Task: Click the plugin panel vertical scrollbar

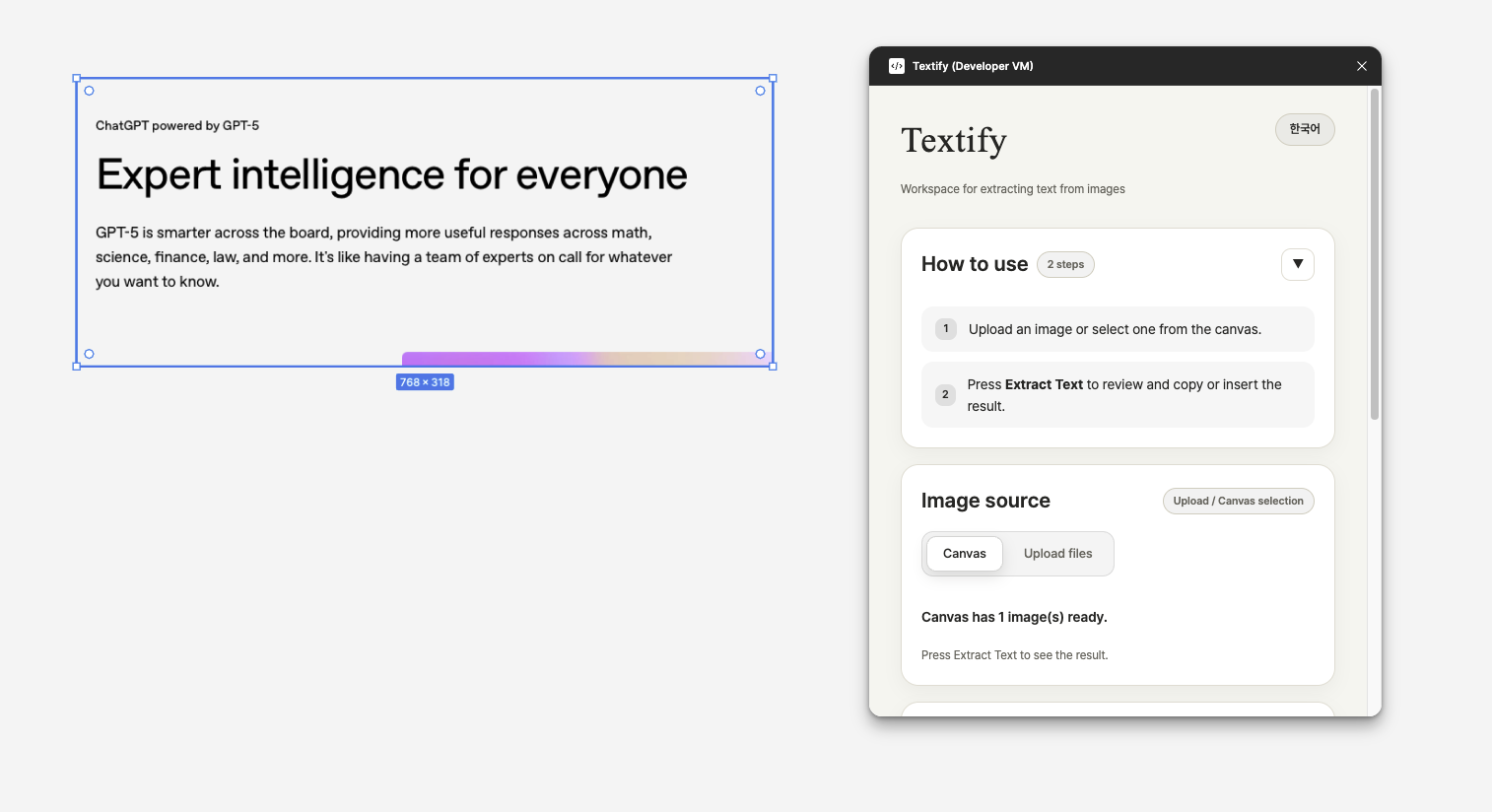Action: (1374, 254)
